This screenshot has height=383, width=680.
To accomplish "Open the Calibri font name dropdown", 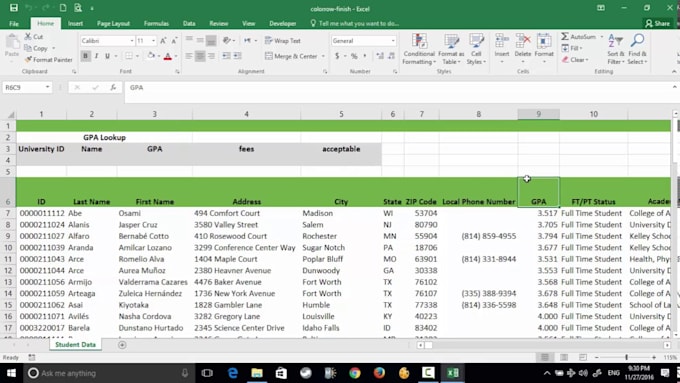I will point(132,41).
